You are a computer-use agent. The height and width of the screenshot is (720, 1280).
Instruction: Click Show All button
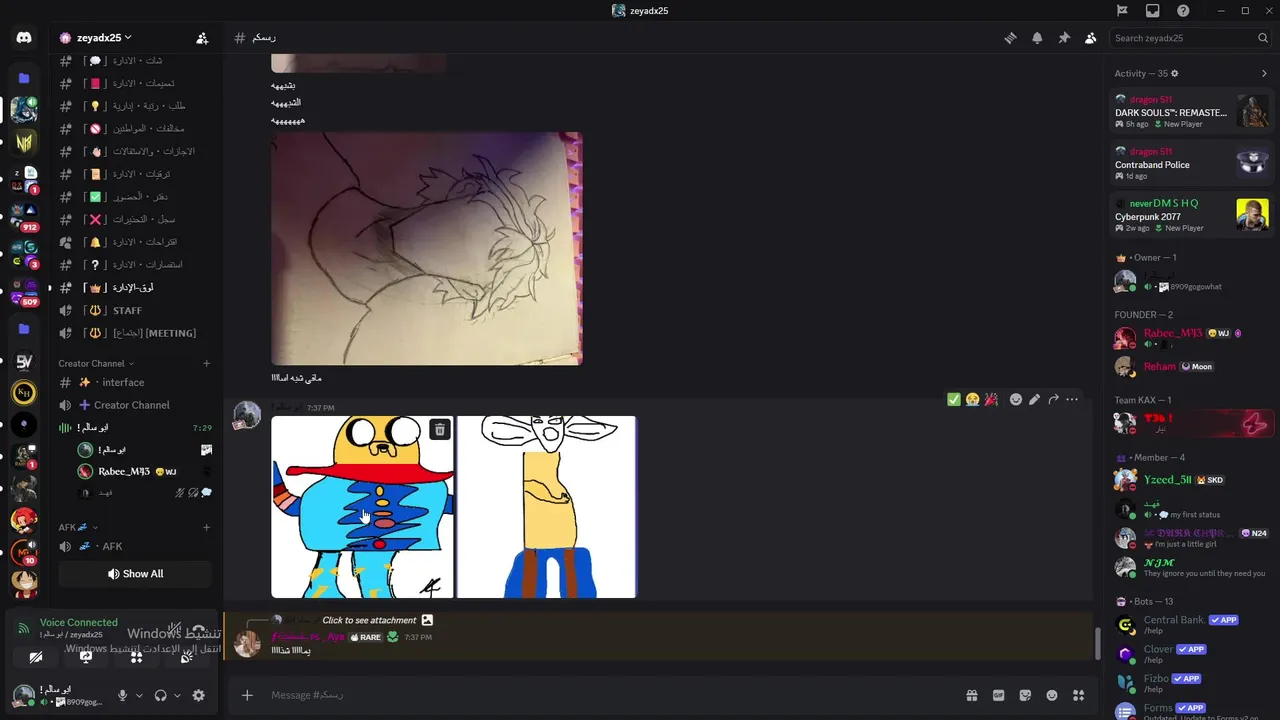135,574
